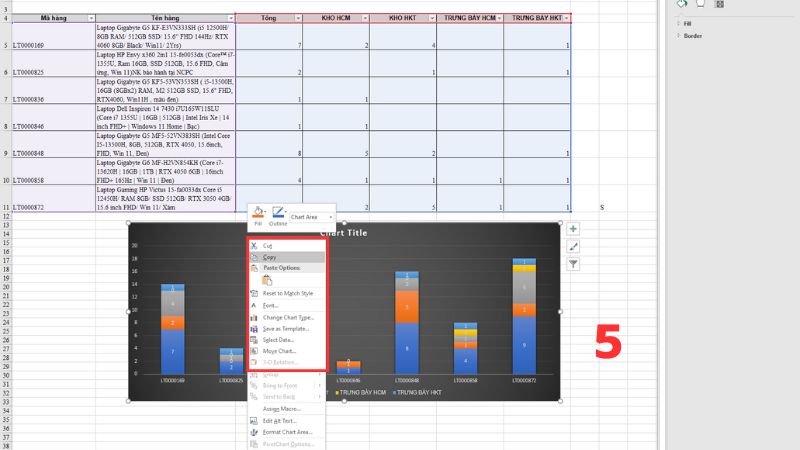The height and width of the screenshot is (450, 800).
Task: Open filter dropdown on TRƯNG BÀY HKT header
Action: pyautogui.click(x=566, y=18)
